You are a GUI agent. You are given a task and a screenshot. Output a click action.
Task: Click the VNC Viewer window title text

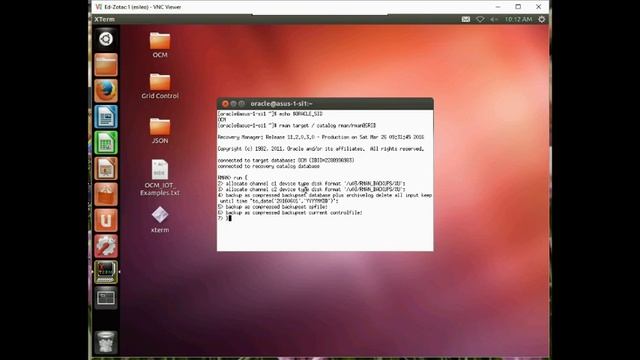143,7
